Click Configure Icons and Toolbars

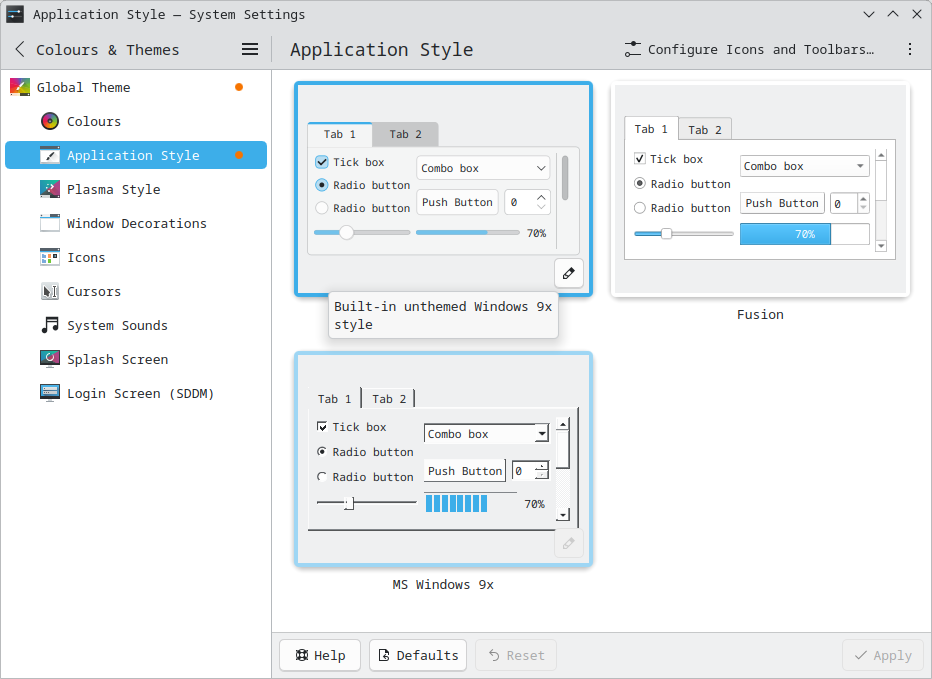(749, 49)
